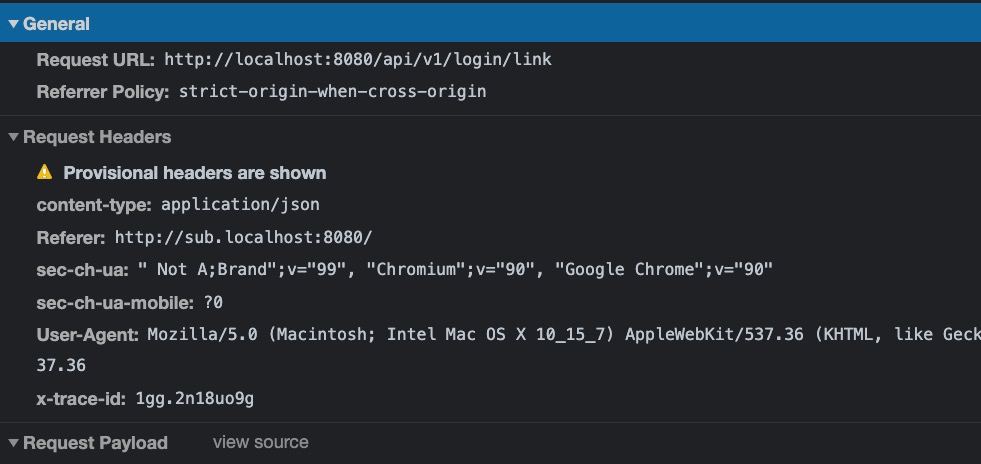Viewport: 981px width, 464px height.
Task: Click the content-type header name
Action: tap(93, 205)
